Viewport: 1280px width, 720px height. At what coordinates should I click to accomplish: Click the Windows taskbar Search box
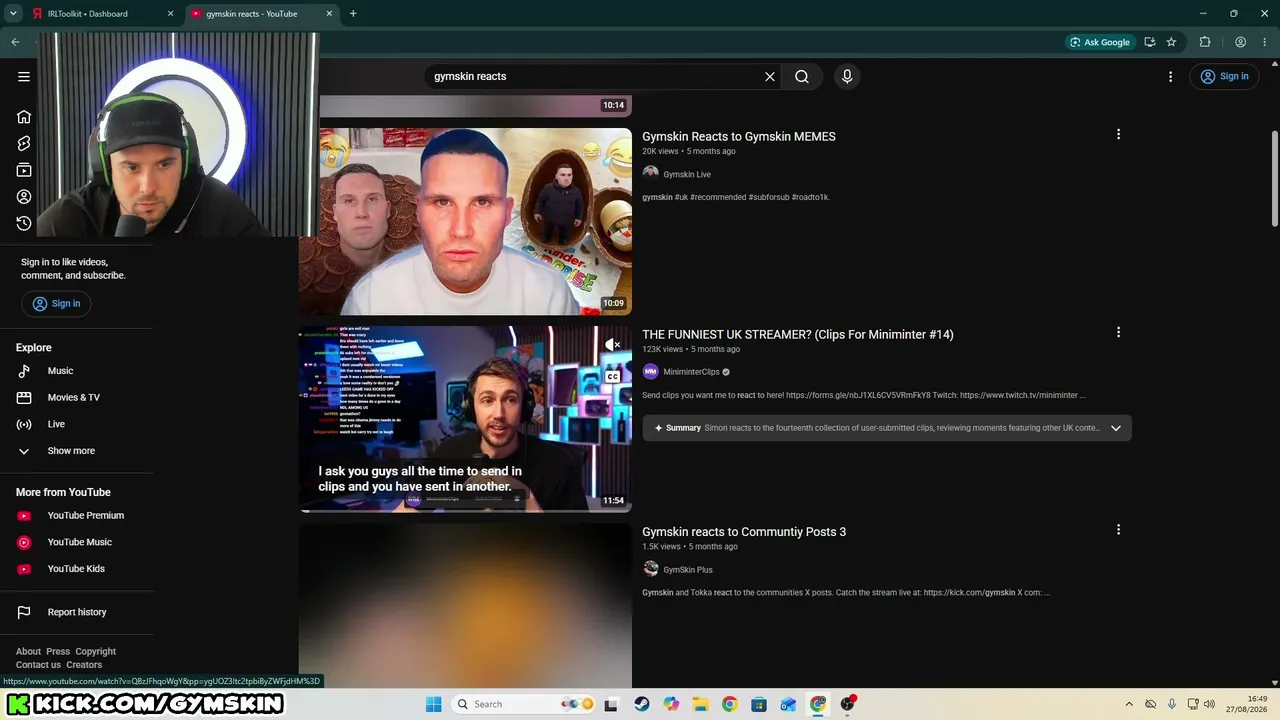click(525, 704)
